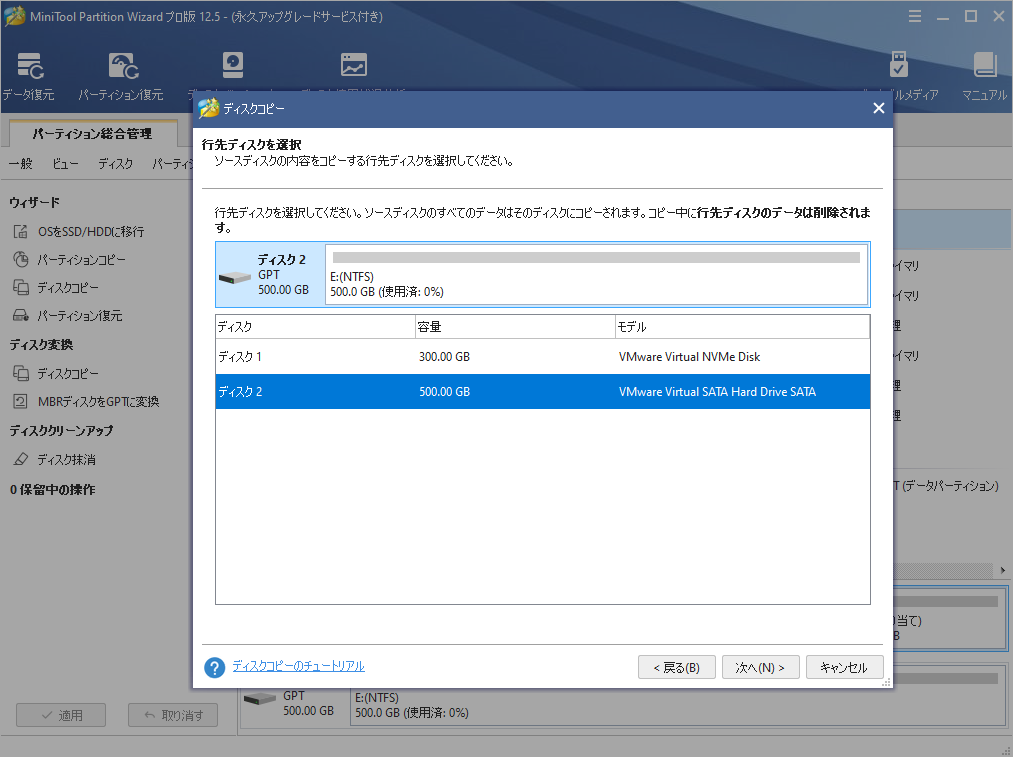Click VMware Virtual NVMe Disk cell

[x=689, y=357]
